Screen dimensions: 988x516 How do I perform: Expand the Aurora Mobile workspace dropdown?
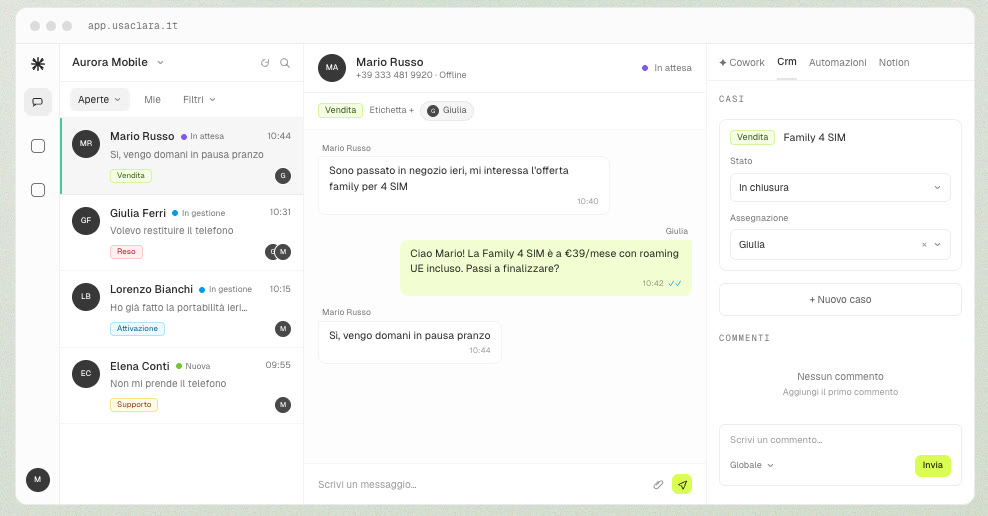[x=118, y=62]
